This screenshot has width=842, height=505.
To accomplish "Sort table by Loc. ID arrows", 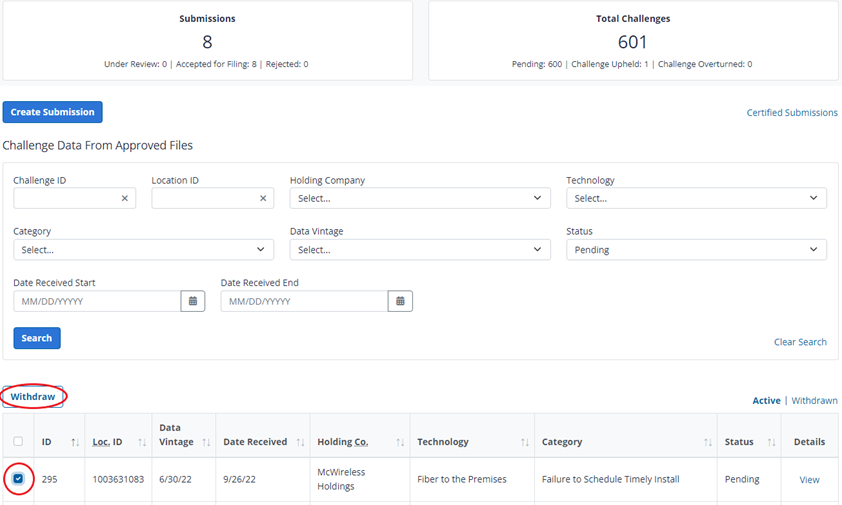I will pos(142,442).
